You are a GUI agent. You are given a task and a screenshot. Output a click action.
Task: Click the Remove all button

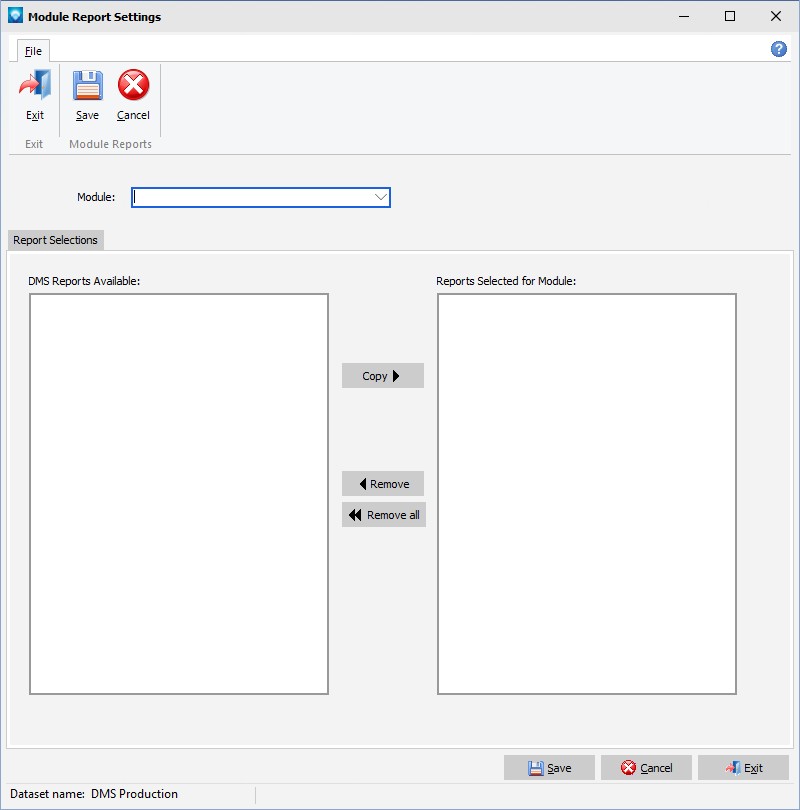click(384, 515)
